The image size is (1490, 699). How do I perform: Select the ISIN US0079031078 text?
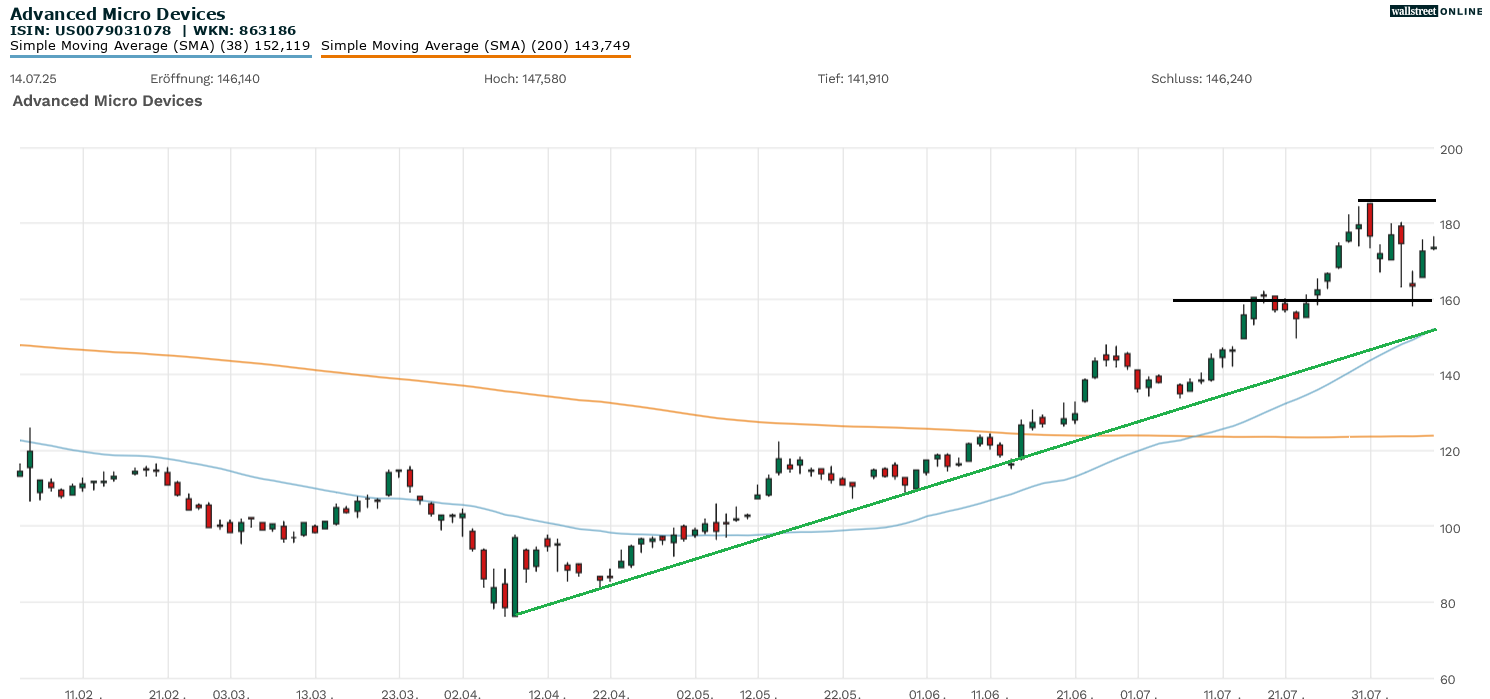92,30
